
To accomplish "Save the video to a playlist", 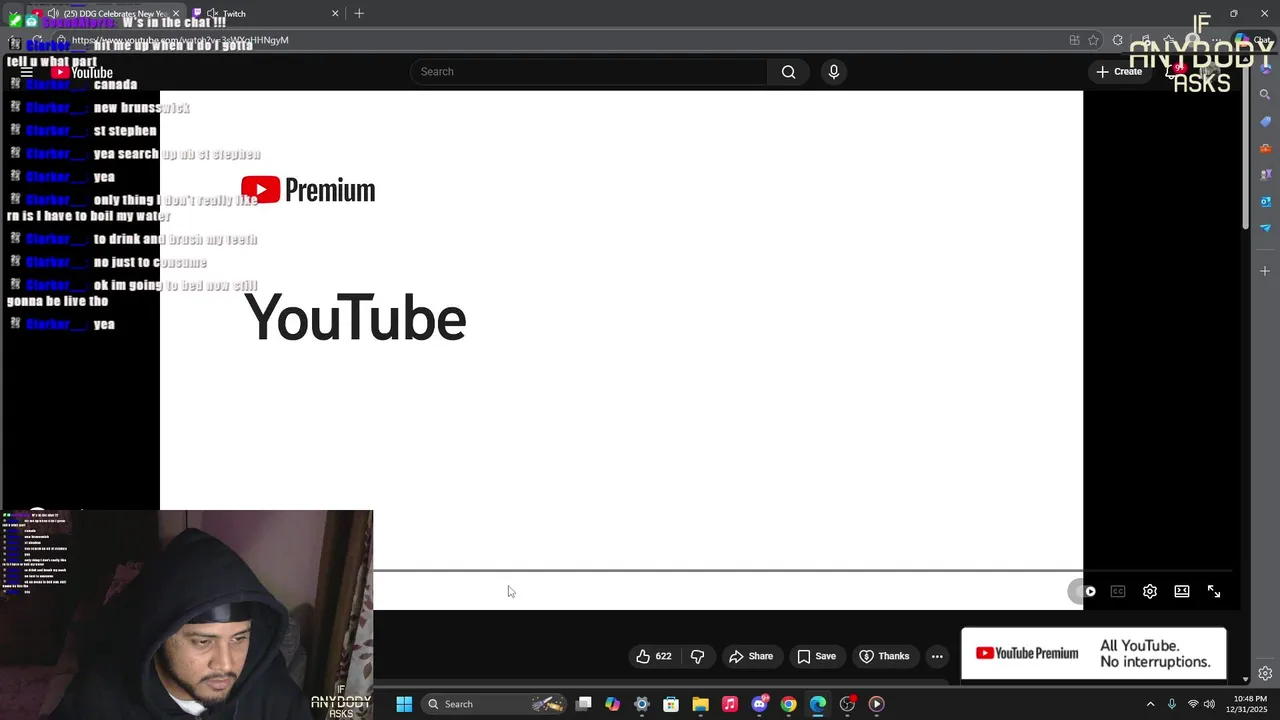I will [816, 657].
